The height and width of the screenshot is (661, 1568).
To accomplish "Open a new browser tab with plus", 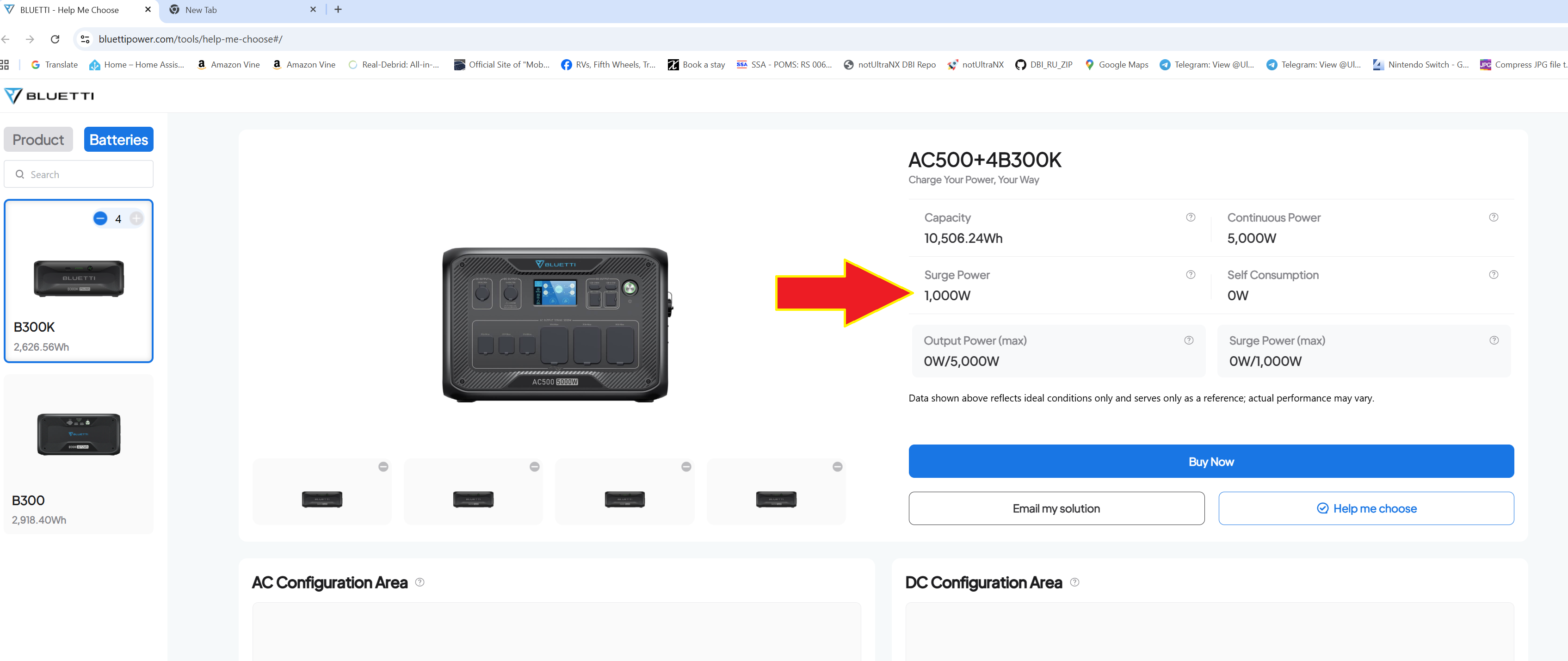I will click(338, 10).
